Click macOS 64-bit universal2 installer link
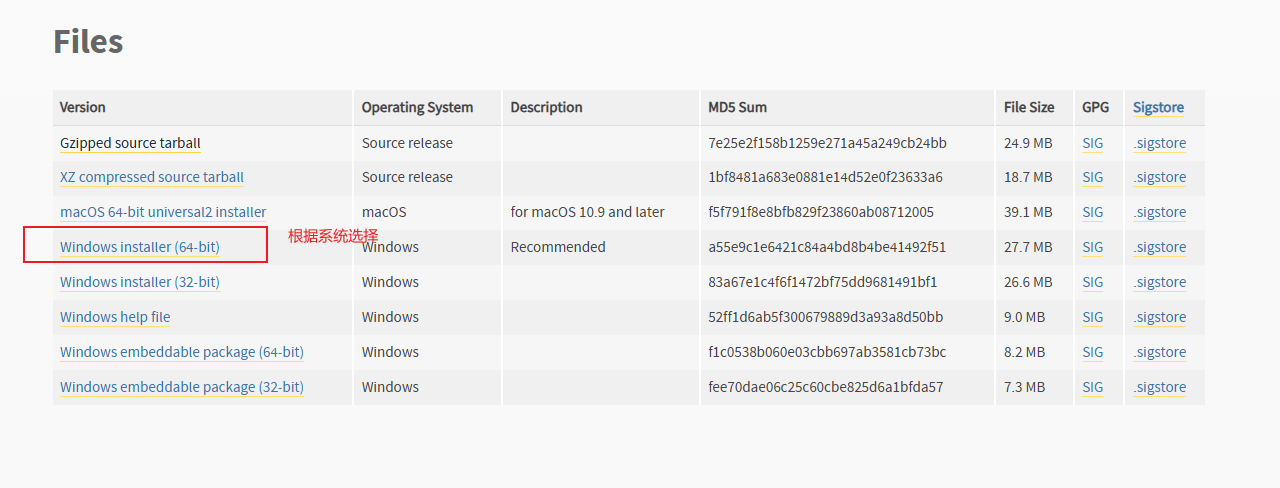Image resolution: width=1280 pixels, height=488 pixels. click(x=163, y=212)
